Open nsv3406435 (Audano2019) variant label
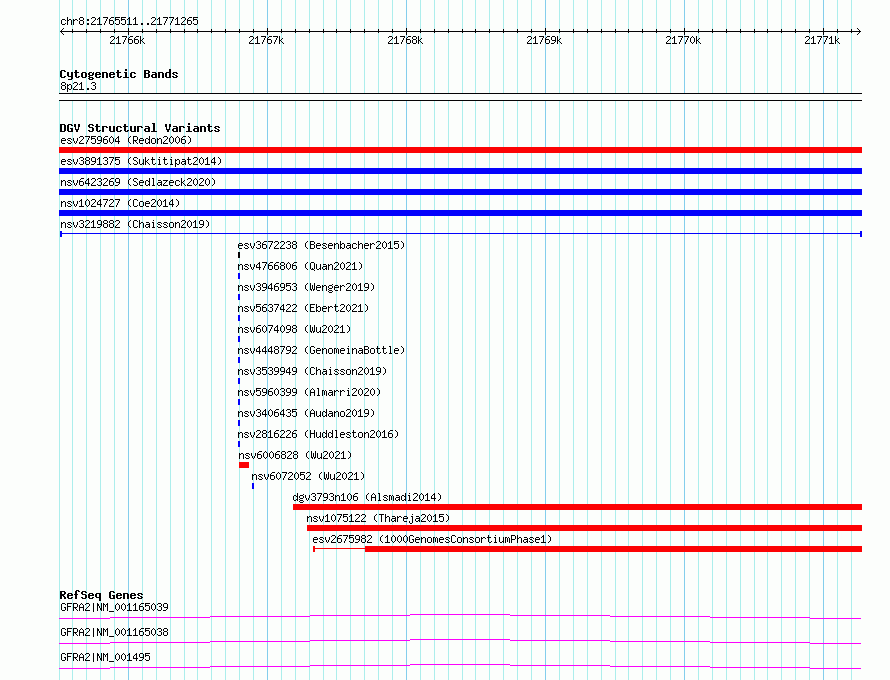The image size is (890, 680). pos(306,413)
